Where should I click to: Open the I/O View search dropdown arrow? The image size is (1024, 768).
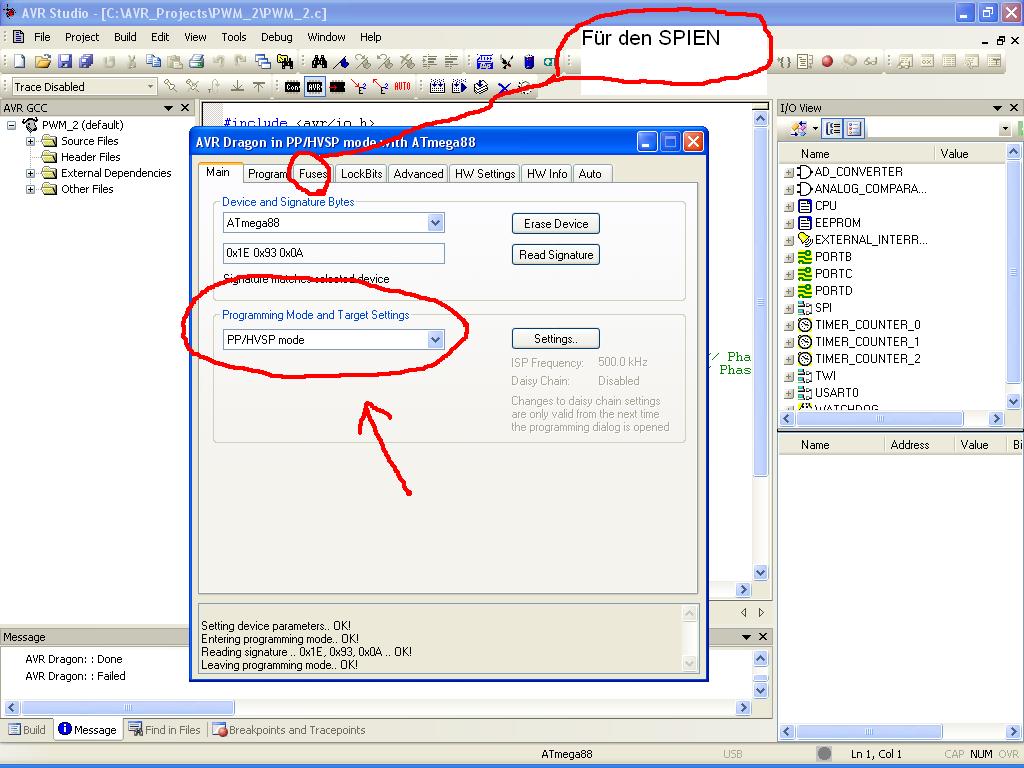tap(1005, 129)
